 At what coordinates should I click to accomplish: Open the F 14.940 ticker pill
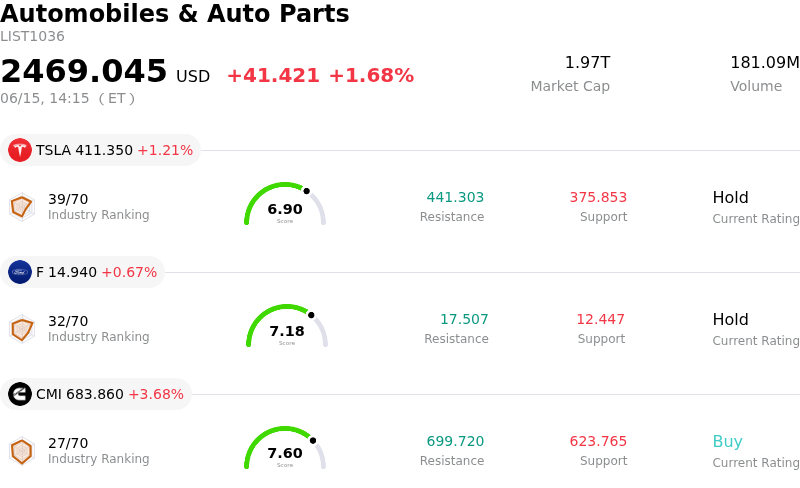[83, 272]
